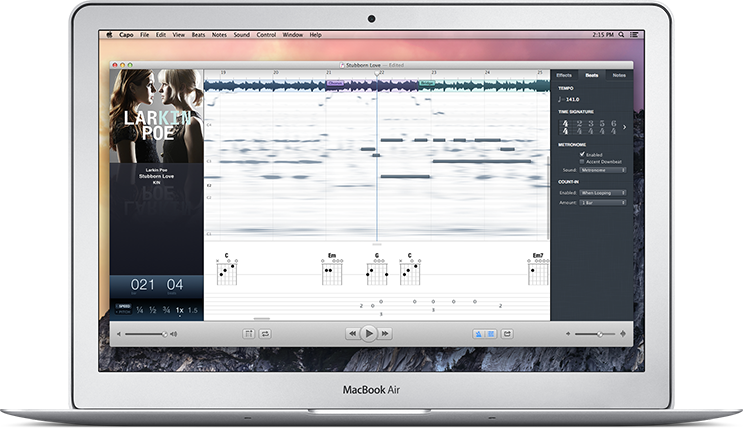Image resolution: width=743 pixels, height=429 pixels.
Task: Select the second C chord near G
Action: [x=410, y=270]
